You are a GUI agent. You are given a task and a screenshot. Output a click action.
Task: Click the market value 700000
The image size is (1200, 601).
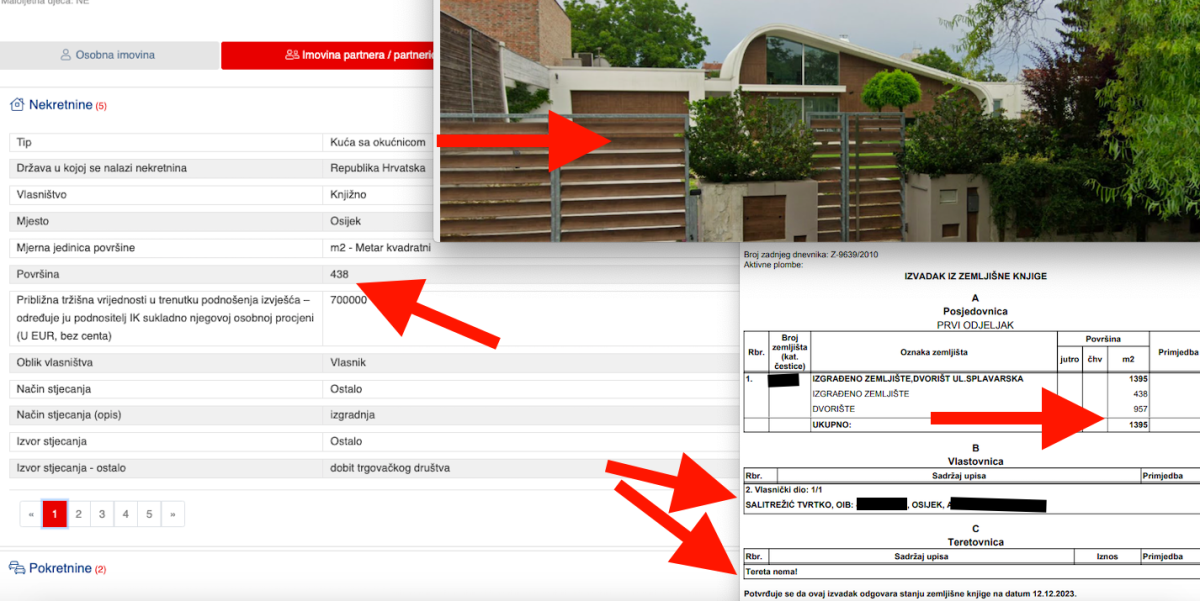pyautogui.click(x=349, y=300)
